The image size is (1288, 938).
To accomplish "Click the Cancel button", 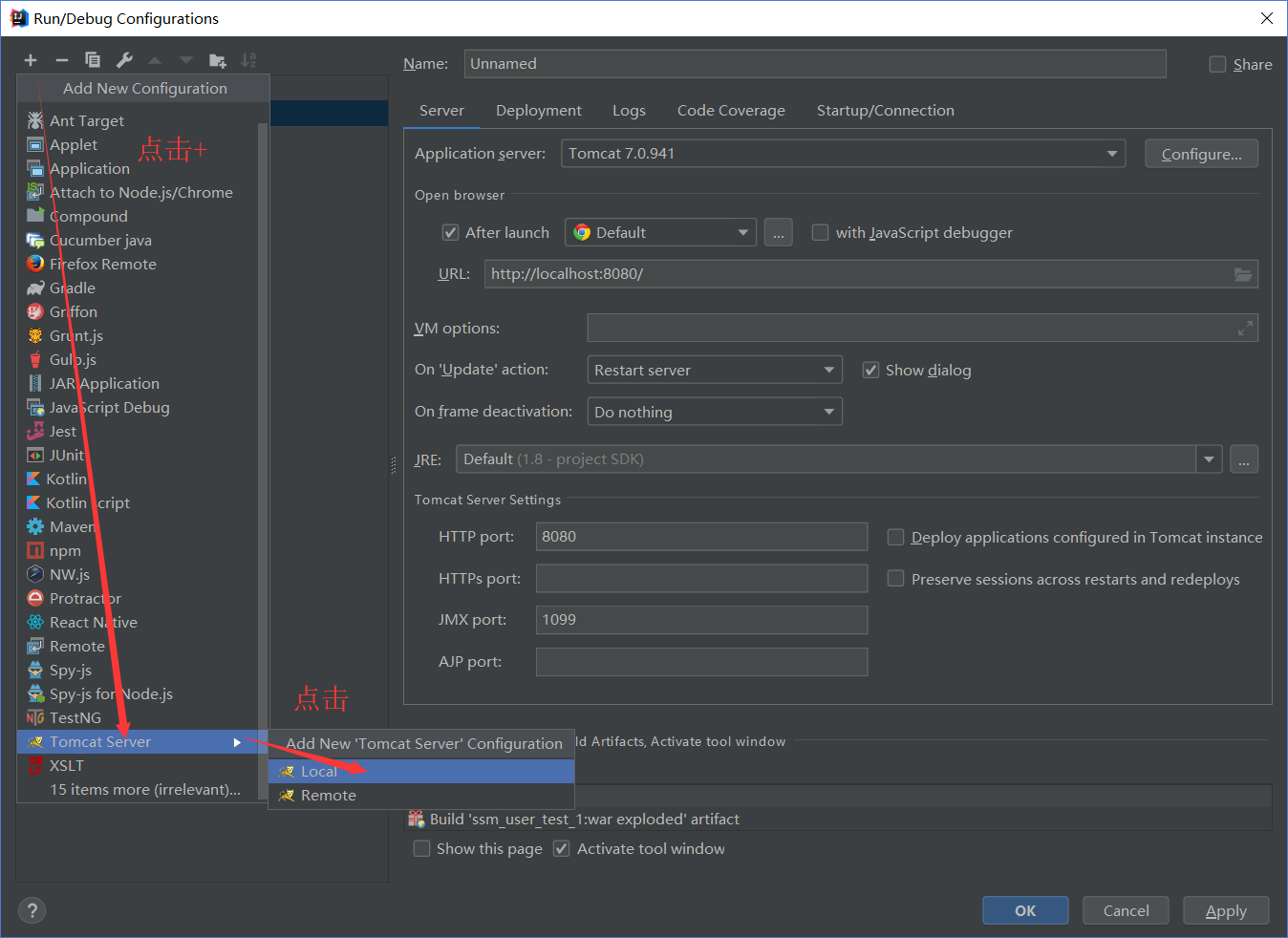I will [1126, 910].
